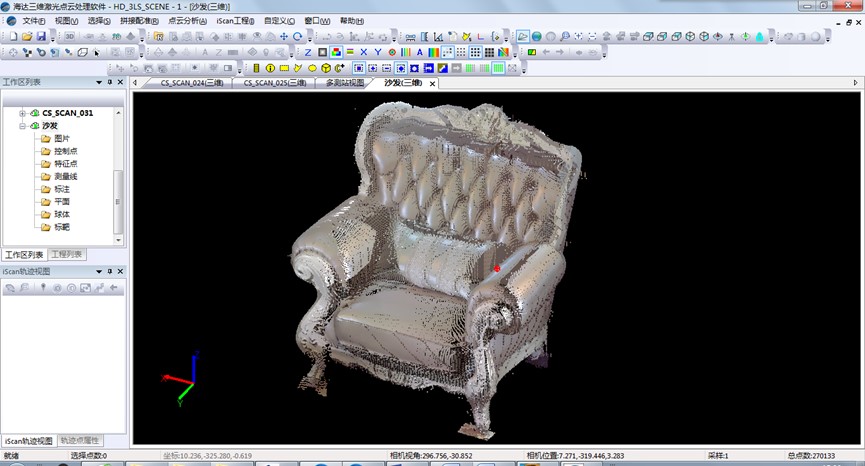Toggle the color by X axis option
865x466 pixels.
[x=364, y=52]
